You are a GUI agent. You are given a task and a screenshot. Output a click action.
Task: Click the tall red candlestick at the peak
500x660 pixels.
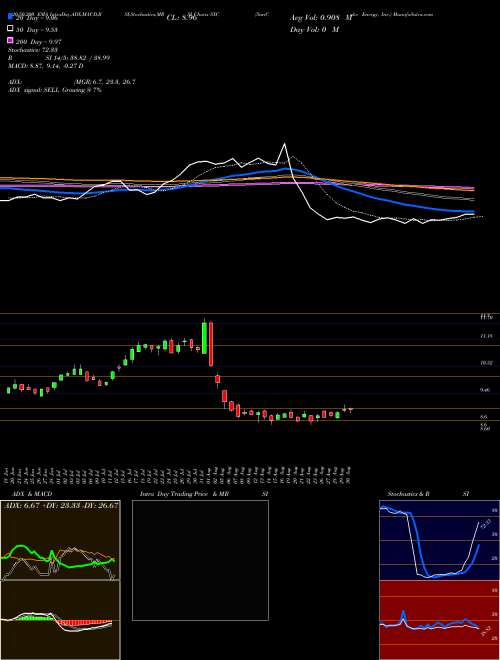coord(211,344)
